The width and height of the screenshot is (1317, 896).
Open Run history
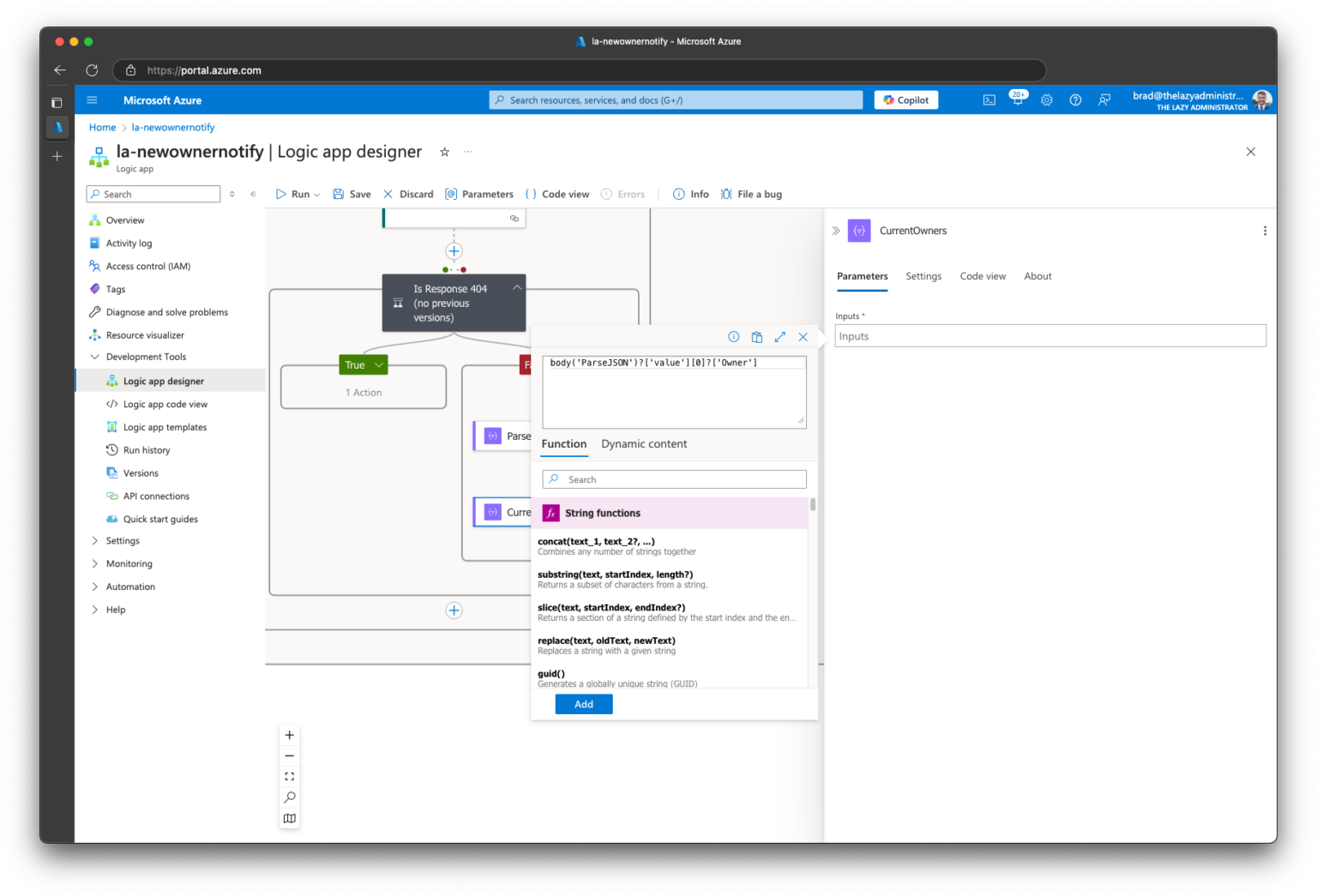click(147, 451)
